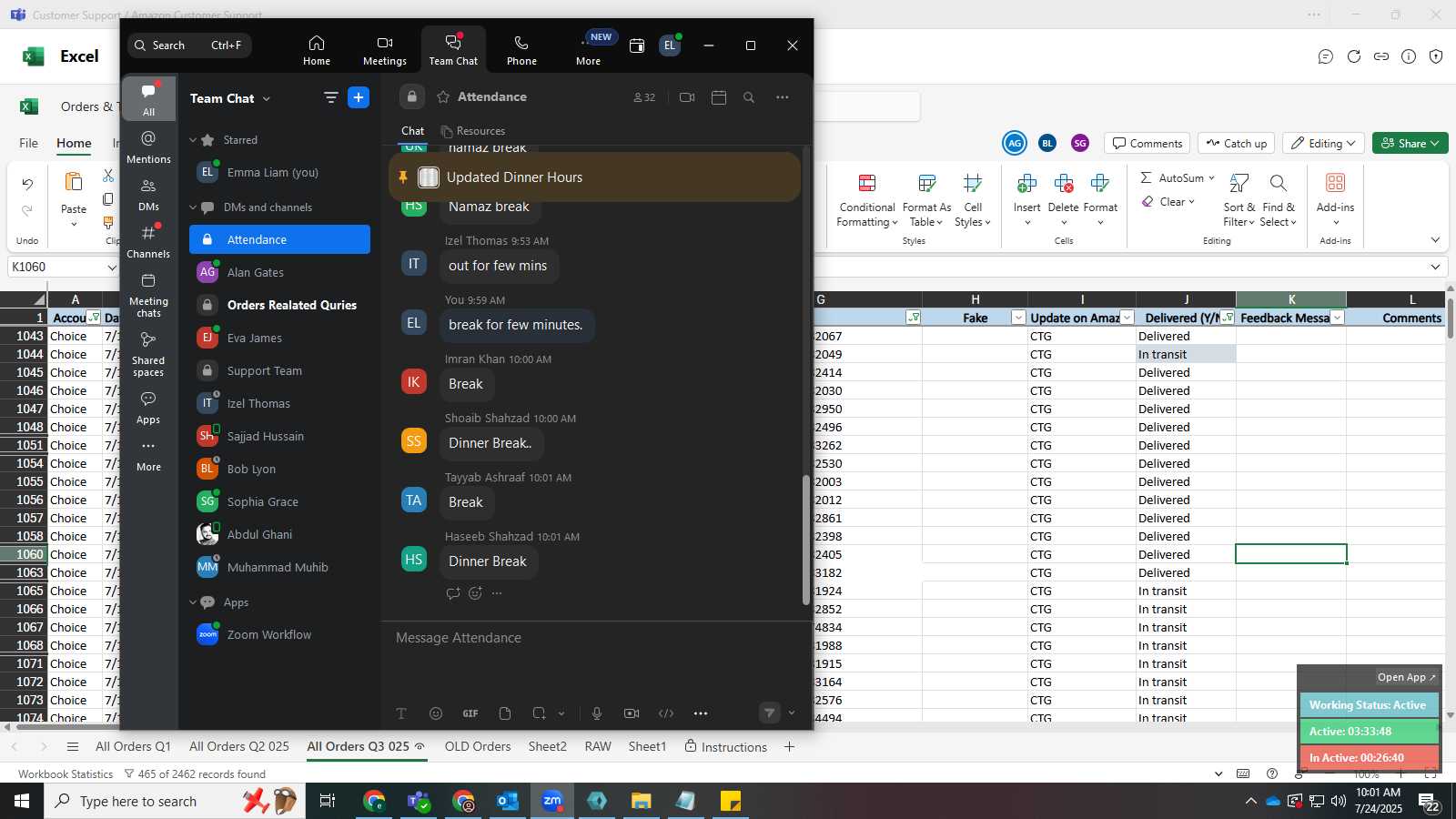This screenshot has height=819, width=1456.
Task: Open the Orders Realated Quries channel
Action: (279, 305)
